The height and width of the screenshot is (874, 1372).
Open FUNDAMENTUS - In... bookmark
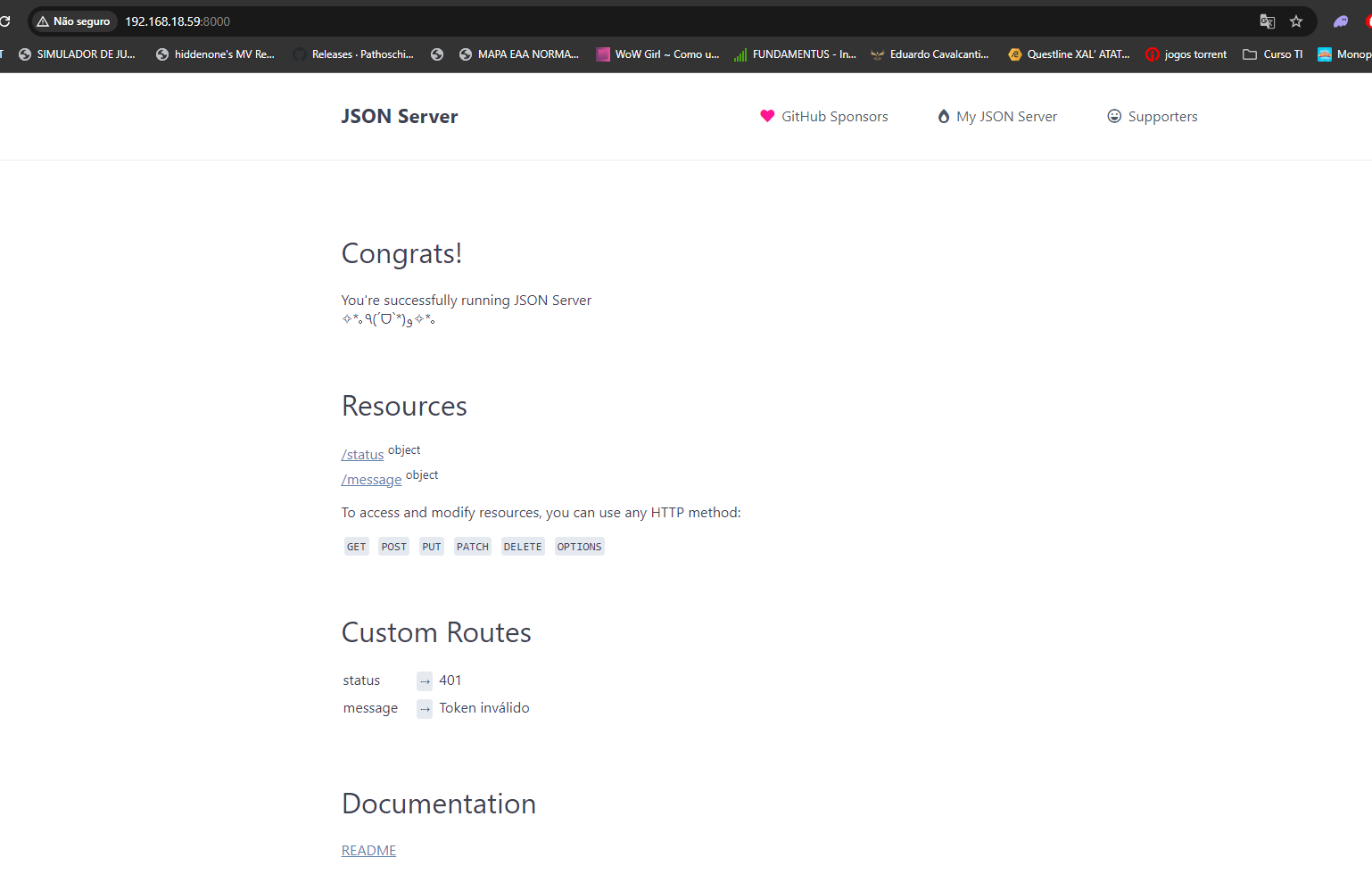click(795, 54)
